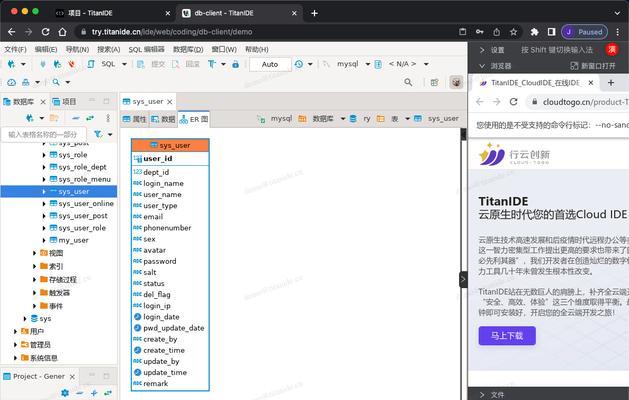Open new tab in embedded browser

pyautogui.click(x=611, y=83)
